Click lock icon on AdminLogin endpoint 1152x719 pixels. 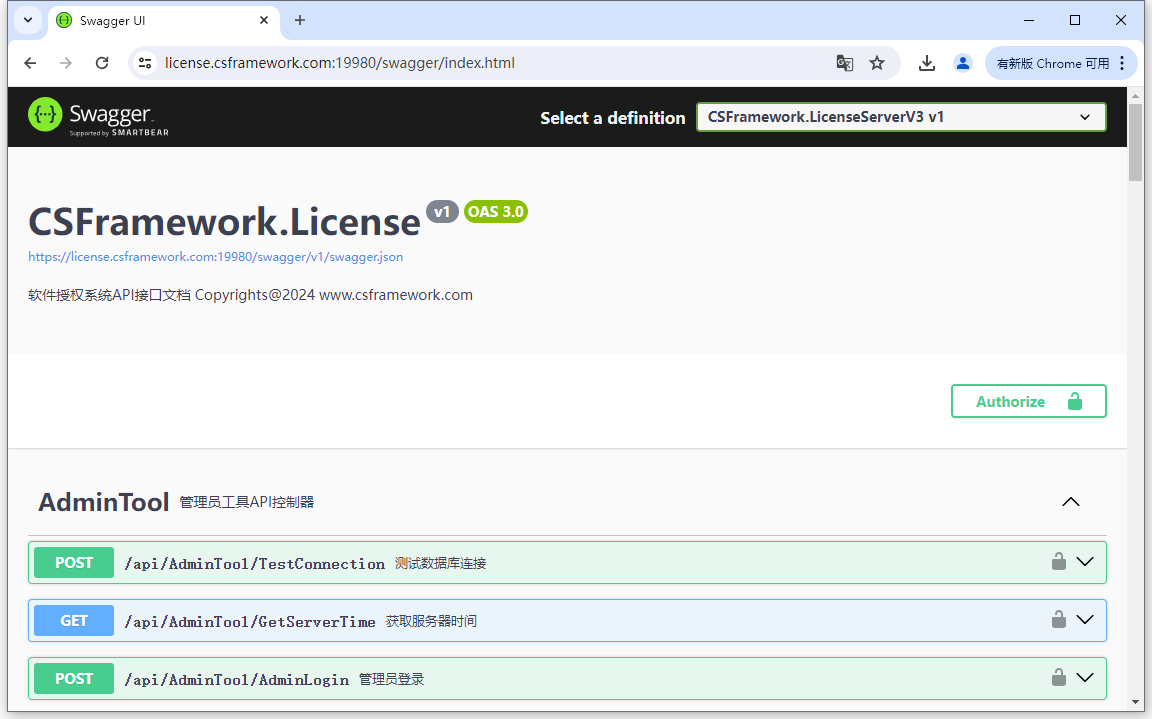point(1059,678)
